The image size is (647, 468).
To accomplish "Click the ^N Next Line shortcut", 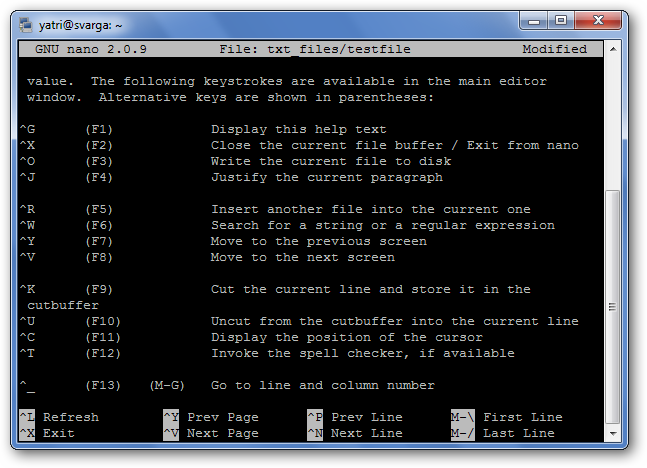I will click(355, 433).
